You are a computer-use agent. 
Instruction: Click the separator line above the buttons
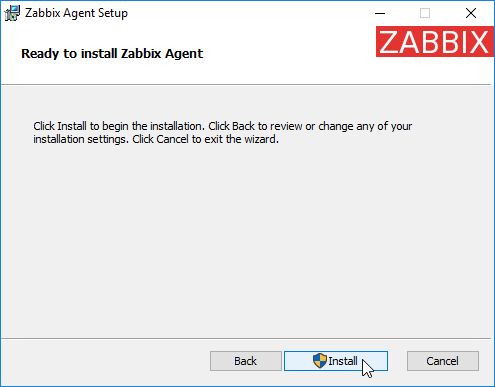coord(247,339)
